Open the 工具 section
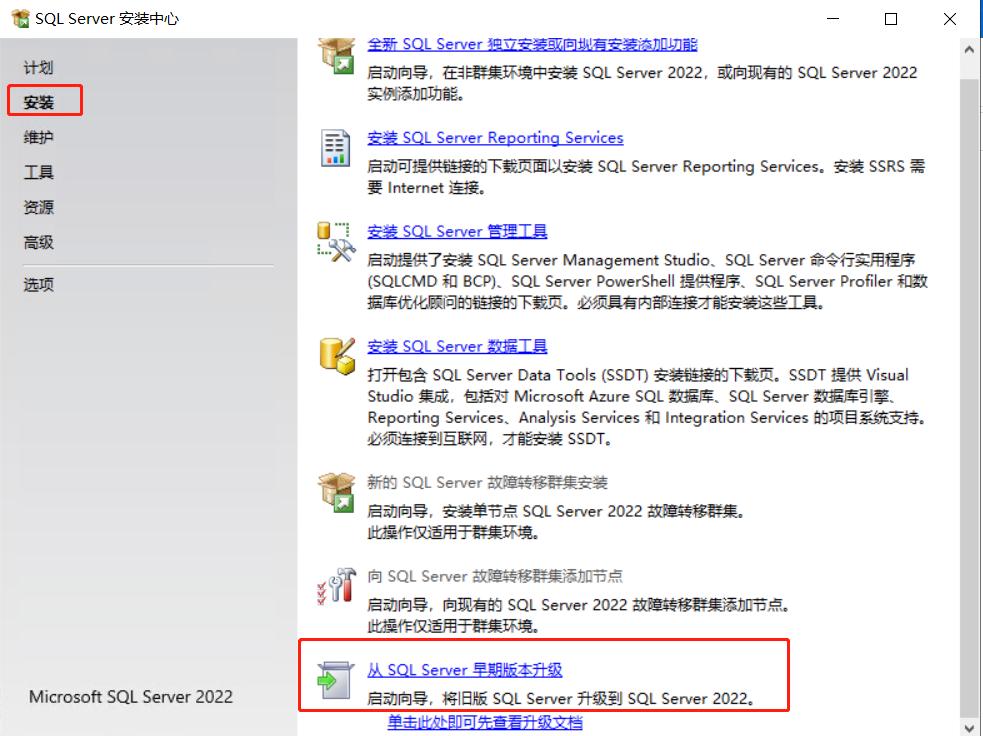This screenshot has height=736, width=983. pos(38,172)
